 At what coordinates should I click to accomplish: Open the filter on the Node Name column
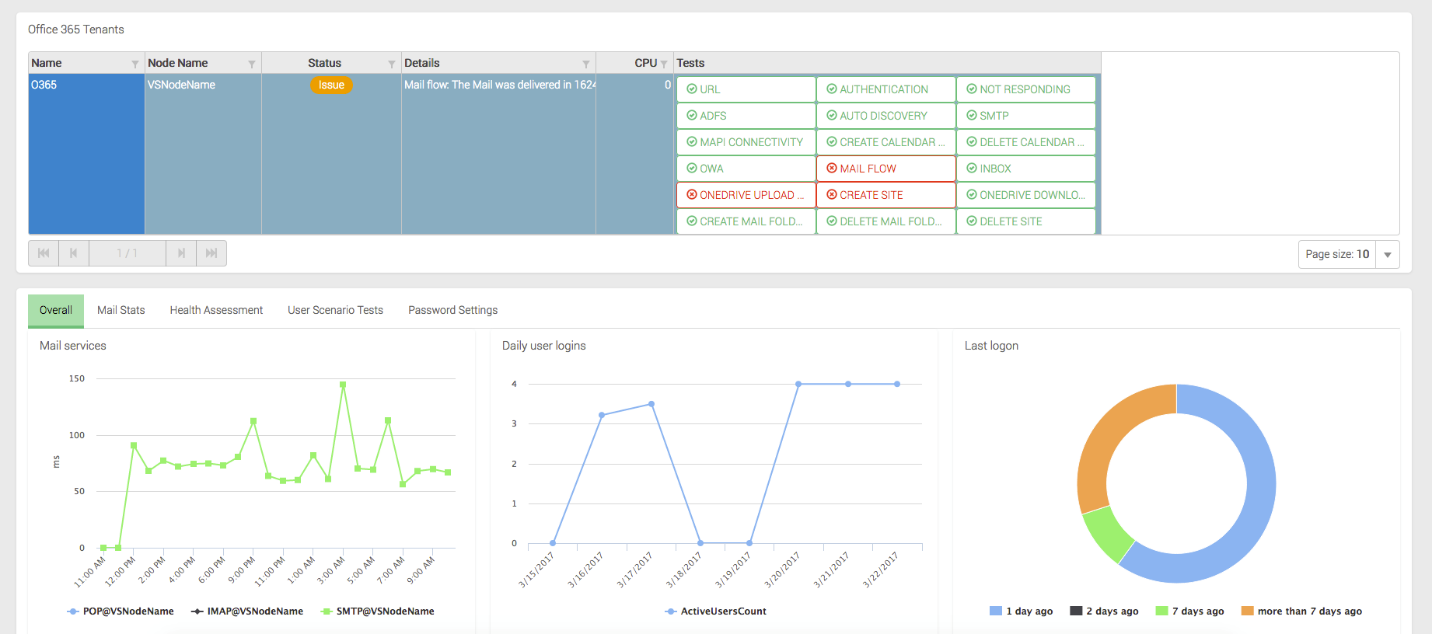[252, 64]
